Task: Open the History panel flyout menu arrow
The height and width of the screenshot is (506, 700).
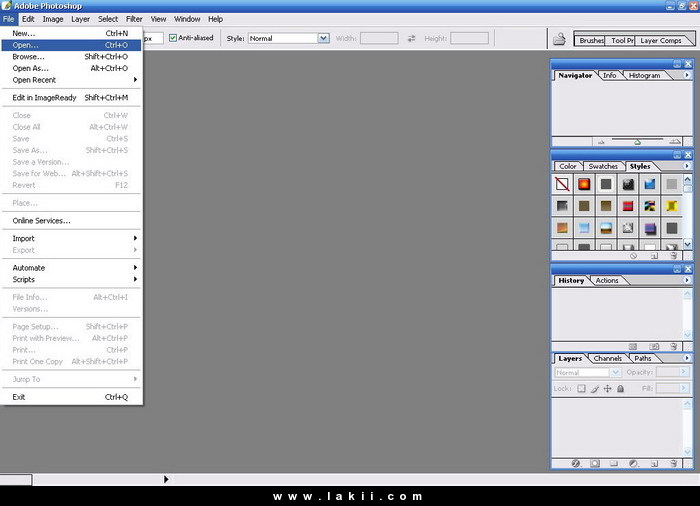Action: tap(687, 280)
